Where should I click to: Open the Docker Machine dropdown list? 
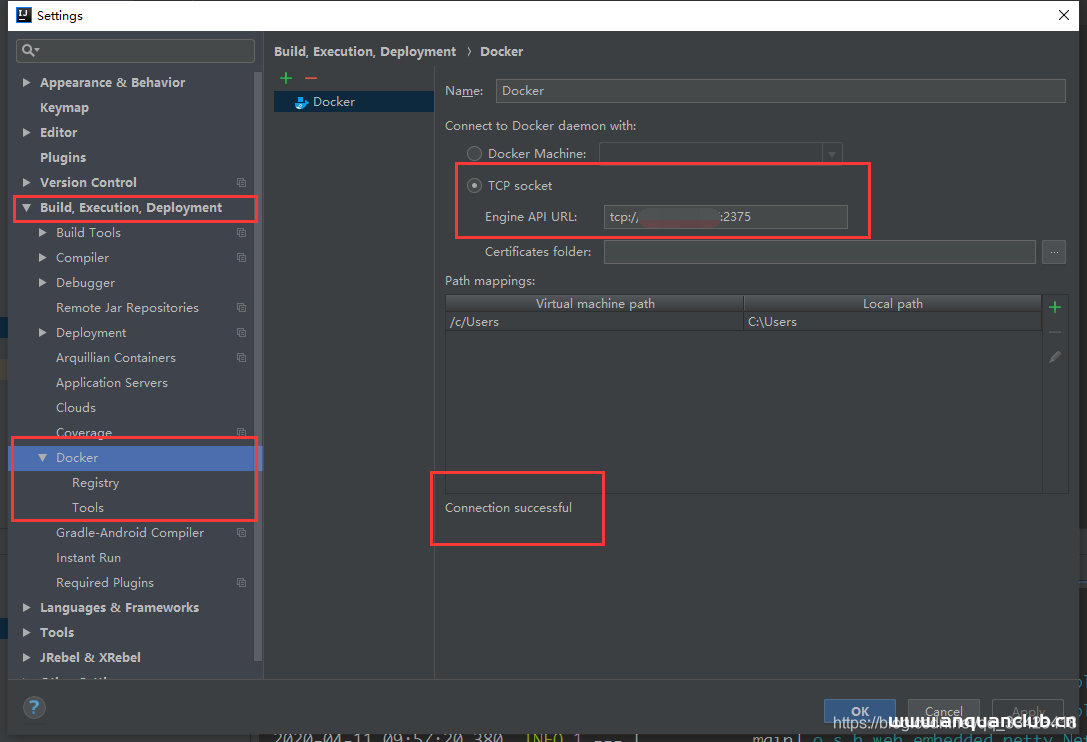(832, 153)
